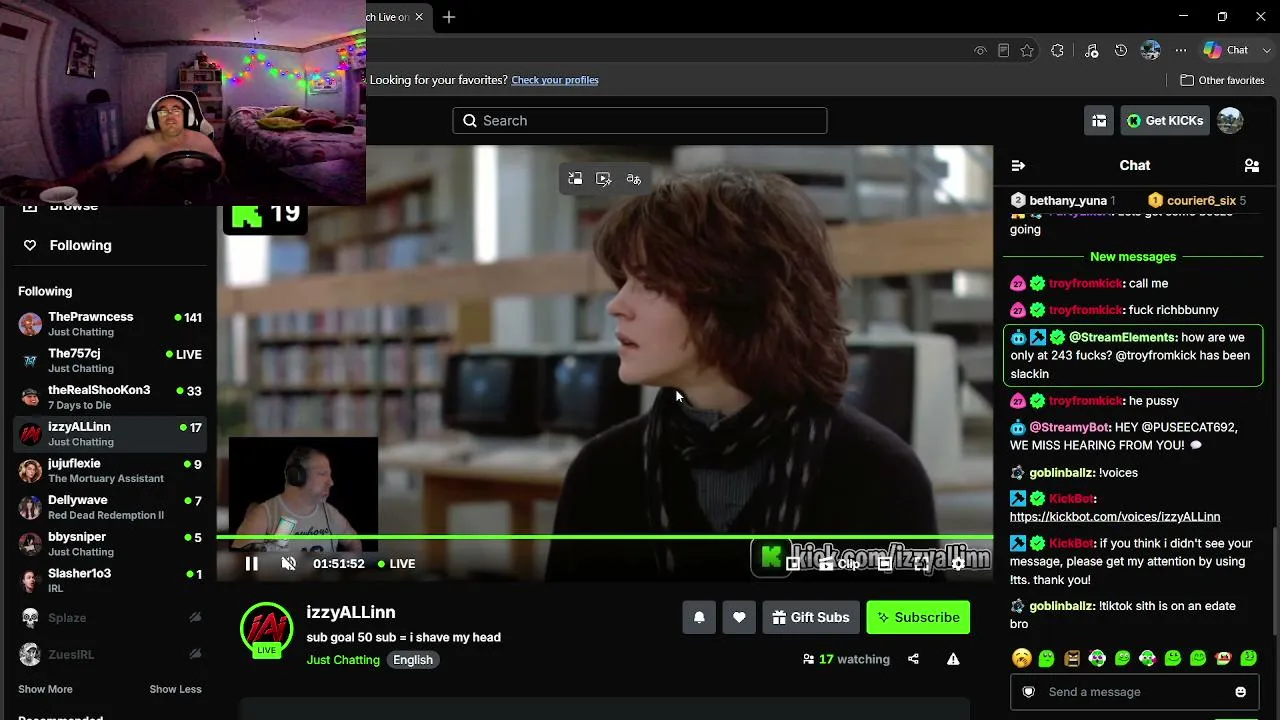1280x720 pixels.
Task: Open the media control music note icon
Action: pos(1091,50)
